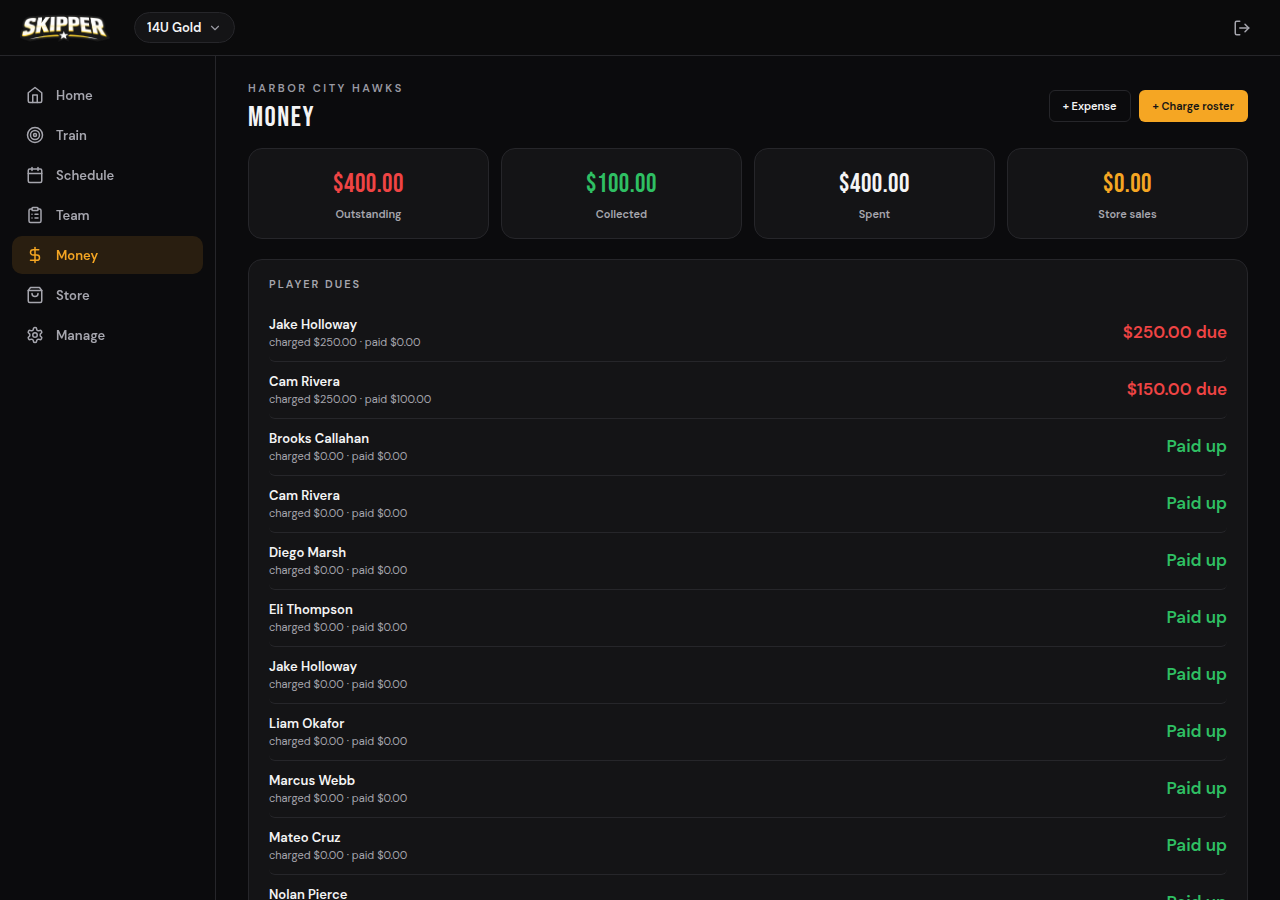Image resolution: width=1280 pixels, height=900 pixels.
Task: Click the Train target icon
Action: pyautogui.click(x=35, y=135)
